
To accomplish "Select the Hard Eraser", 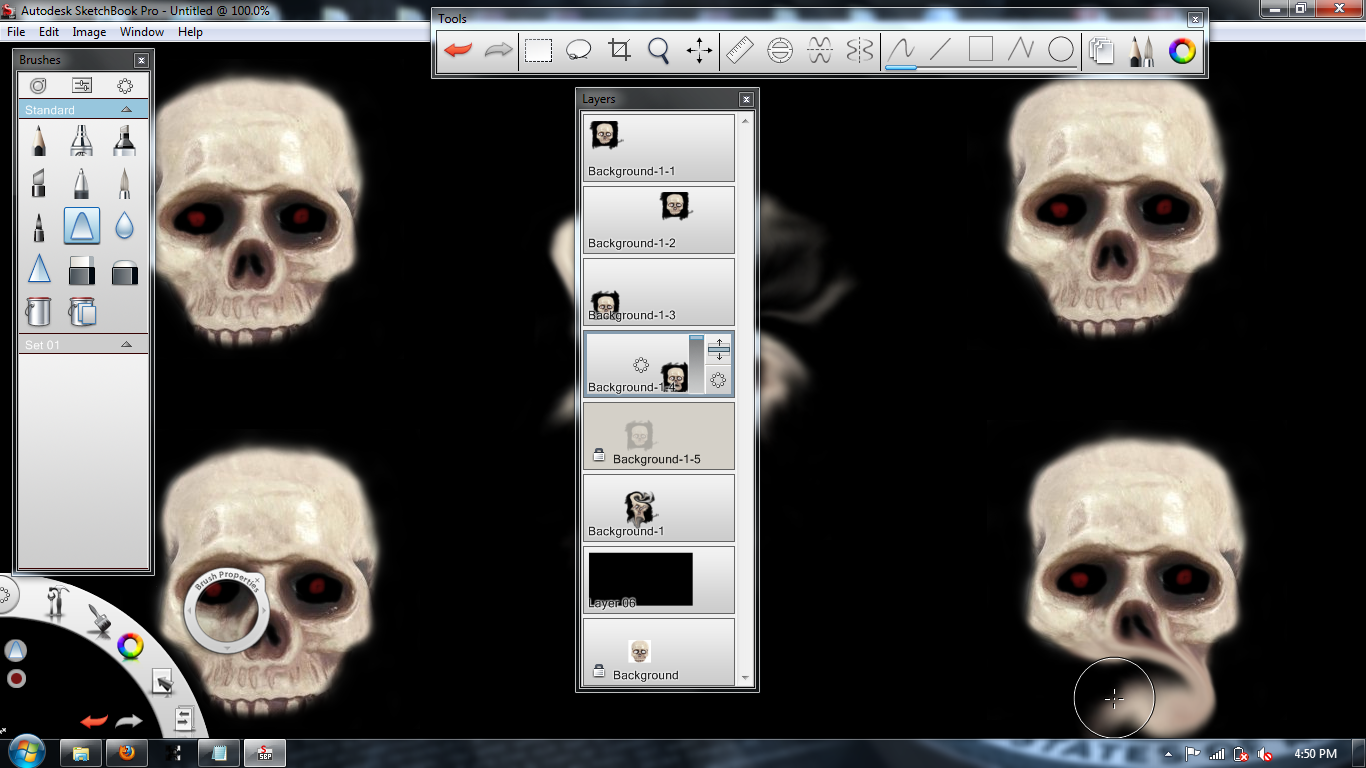I will tap(82, 270).
